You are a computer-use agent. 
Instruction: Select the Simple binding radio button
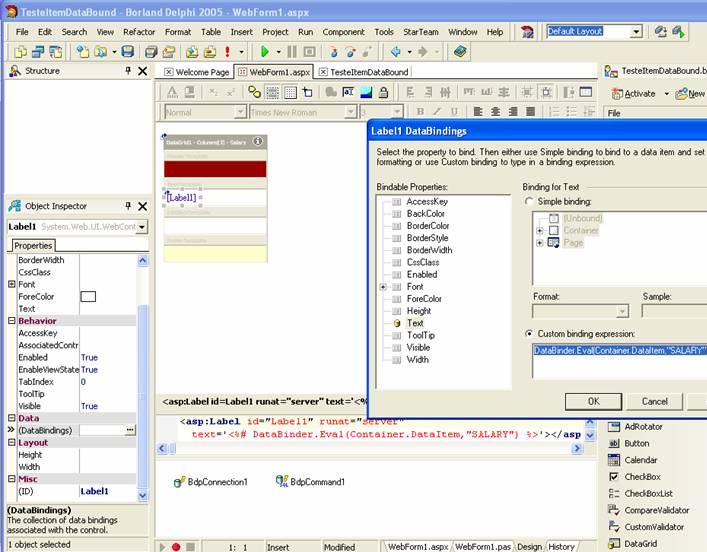pos(529,202)
